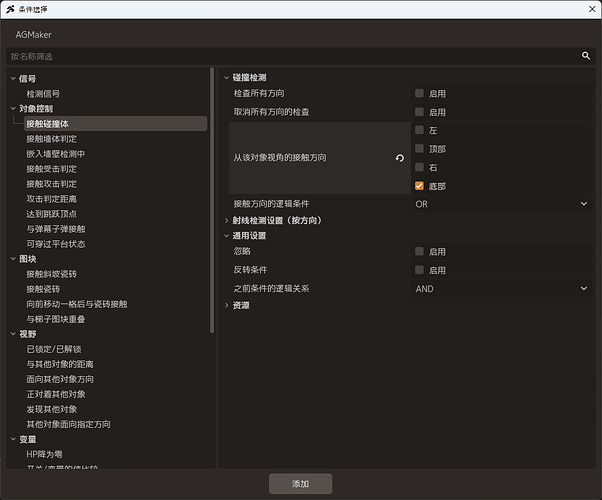Select 与弹幕子弹接触 in the tree
The width and height of the screenshot is (602, 500).
[x=56, y=229]
